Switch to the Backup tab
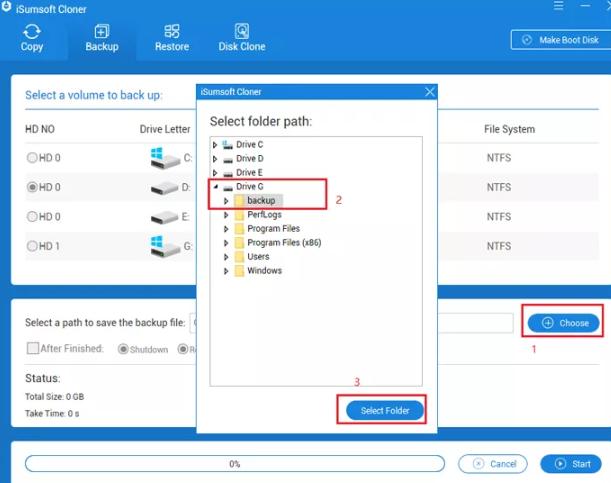Screen dimensions: 611x483 [x=102, y=39]
